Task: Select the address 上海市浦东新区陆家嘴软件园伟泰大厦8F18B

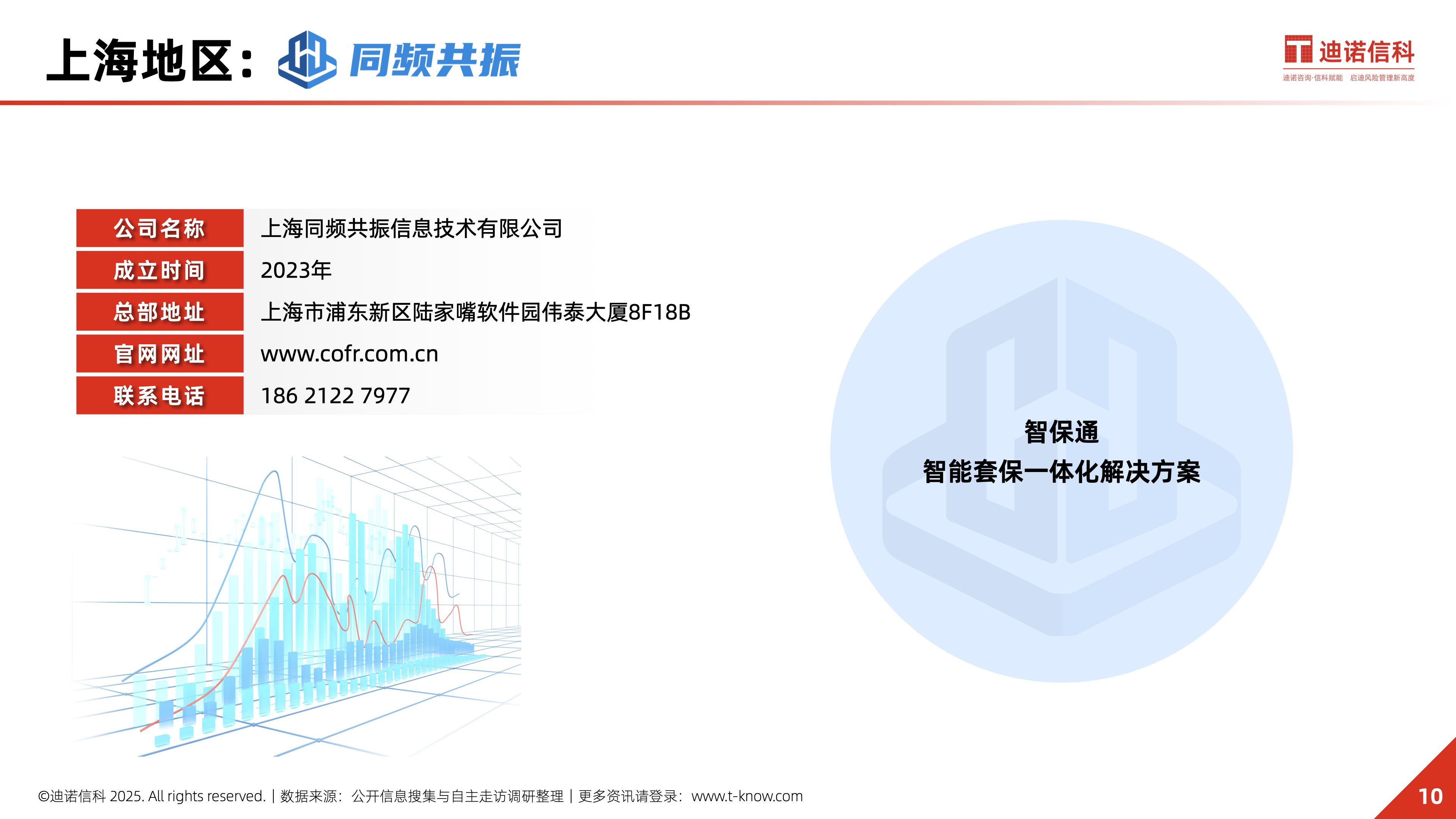Action: [x=476, y=312]
